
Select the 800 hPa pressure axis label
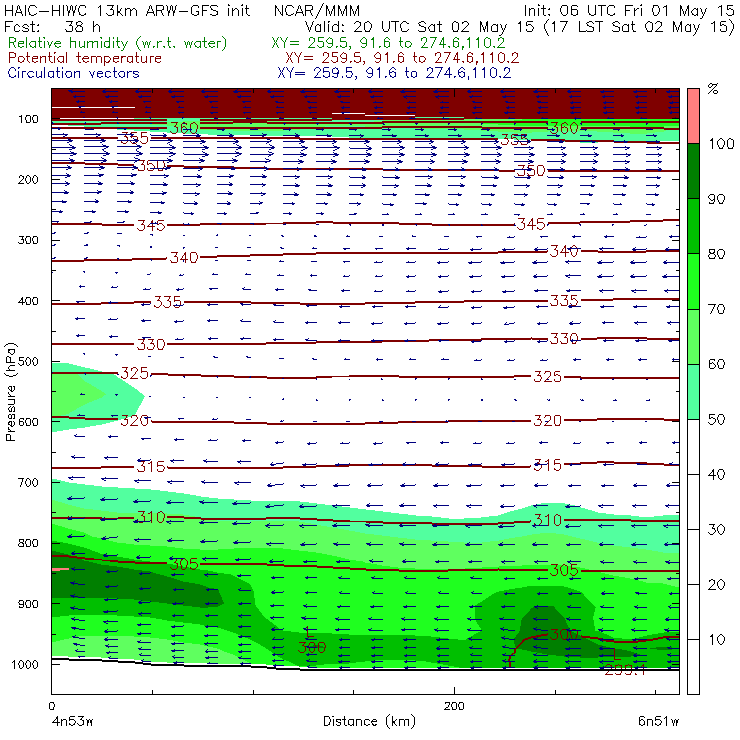tap(28, 543)
